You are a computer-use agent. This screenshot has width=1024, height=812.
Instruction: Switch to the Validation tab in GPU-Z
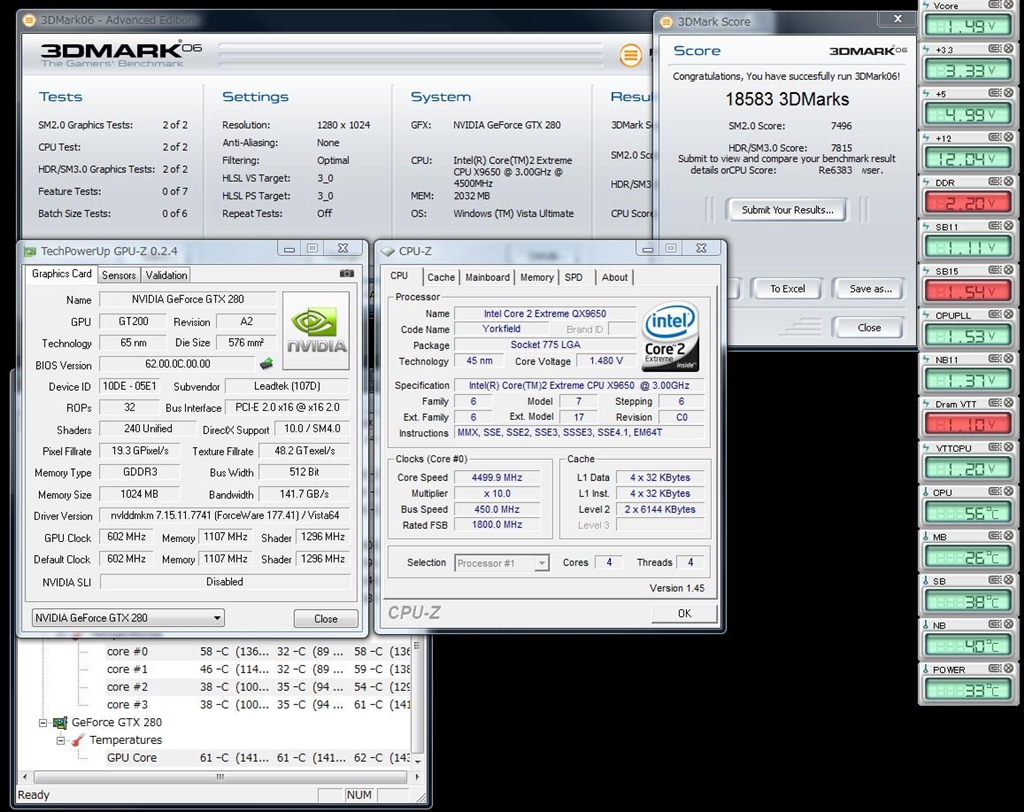(x=167, y=275)
